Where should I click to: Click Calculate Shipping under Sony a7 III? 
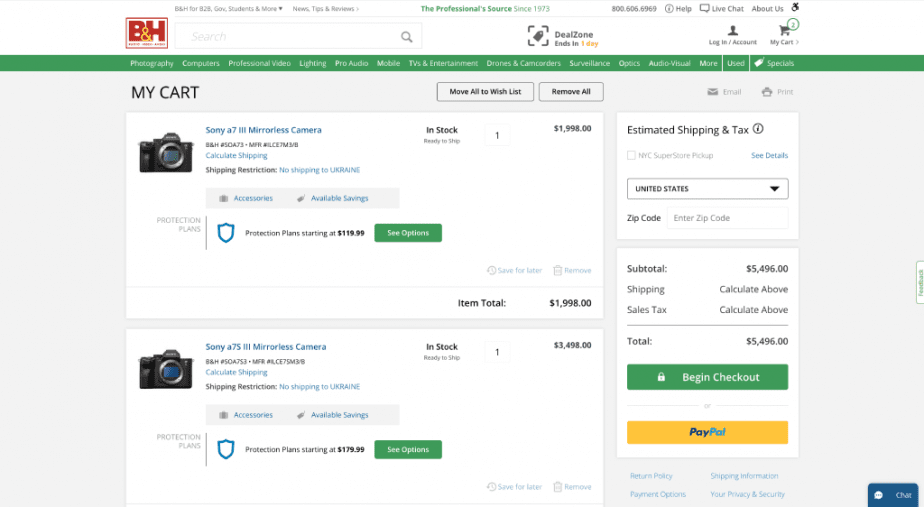(236, 156)
